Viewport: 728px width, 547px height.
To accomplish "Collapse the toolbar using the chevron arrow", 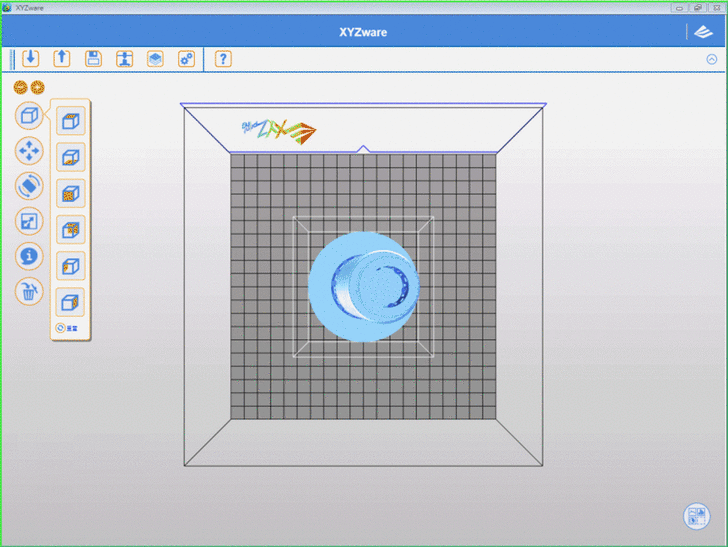I will tap(711, 59).
